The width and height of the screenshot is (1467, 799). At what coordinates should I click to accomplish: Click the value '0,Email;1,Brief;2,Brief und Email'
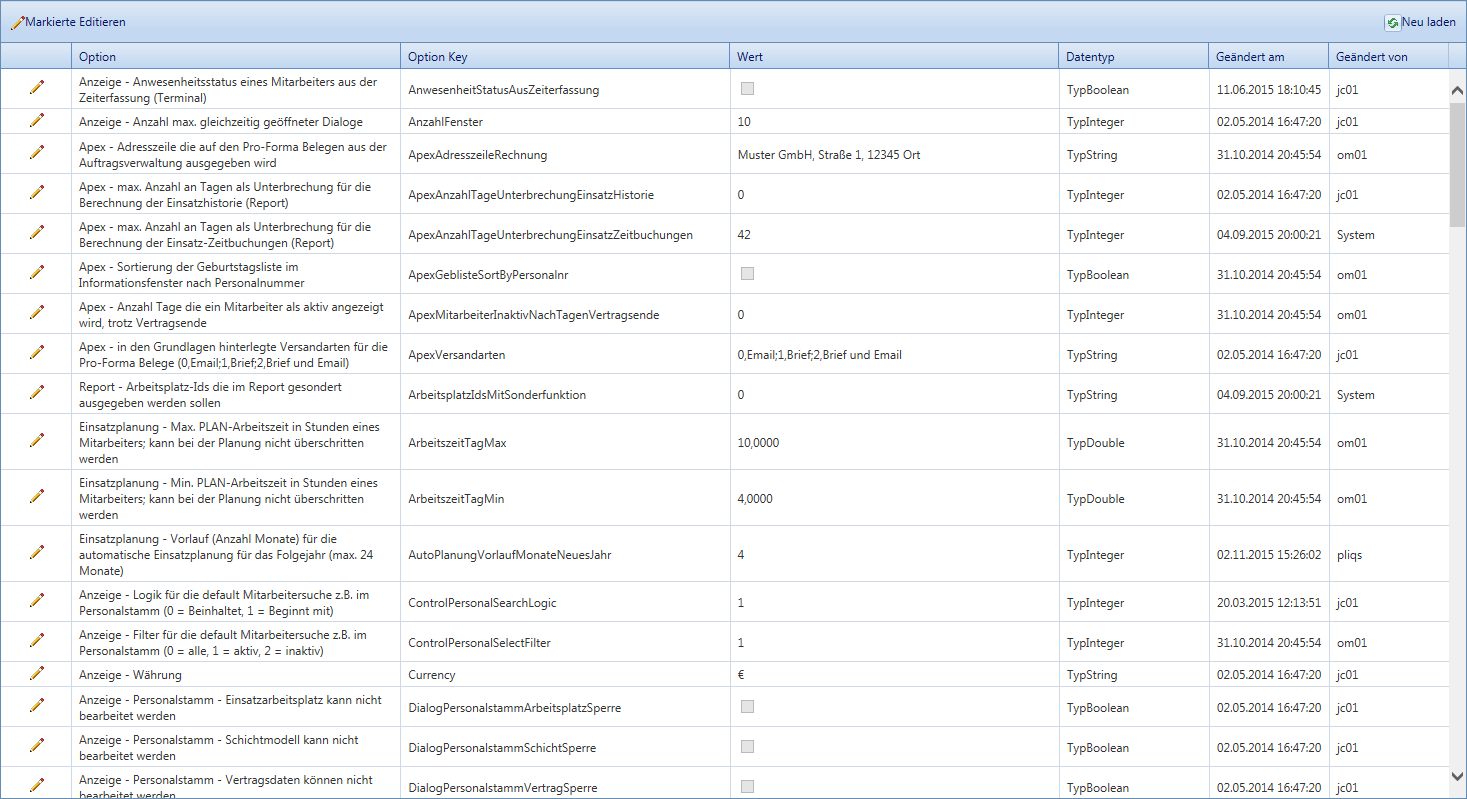(819, 355)
